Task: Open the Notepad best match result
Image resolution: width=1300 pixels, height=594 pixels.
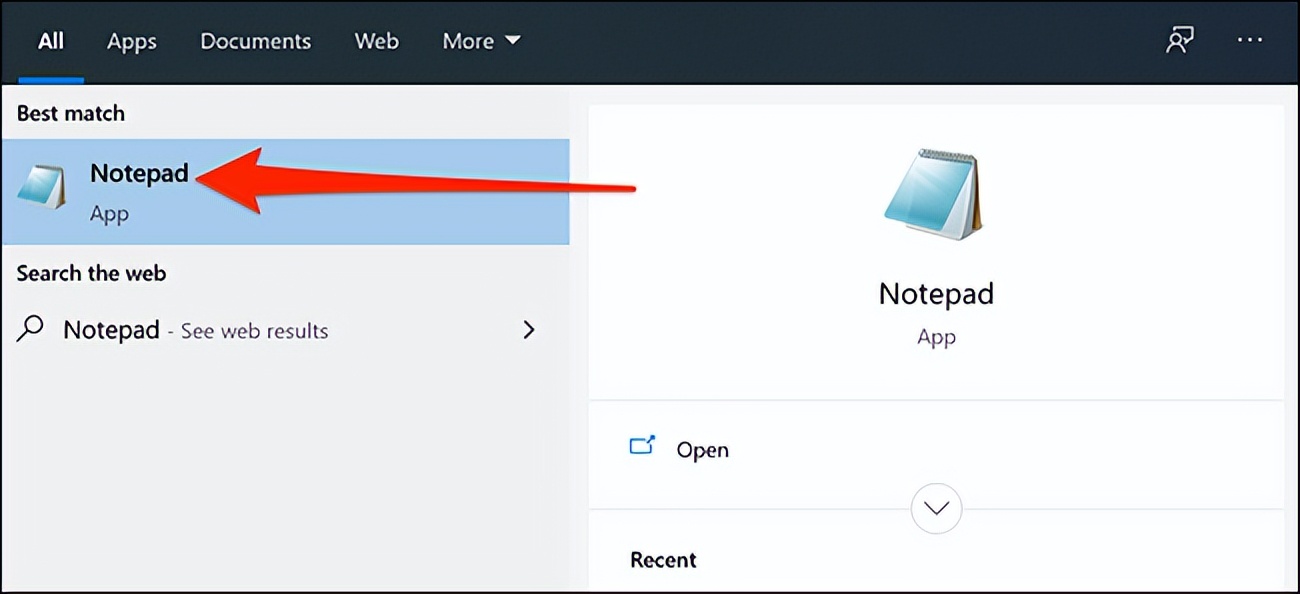Action: click(285, 192)
